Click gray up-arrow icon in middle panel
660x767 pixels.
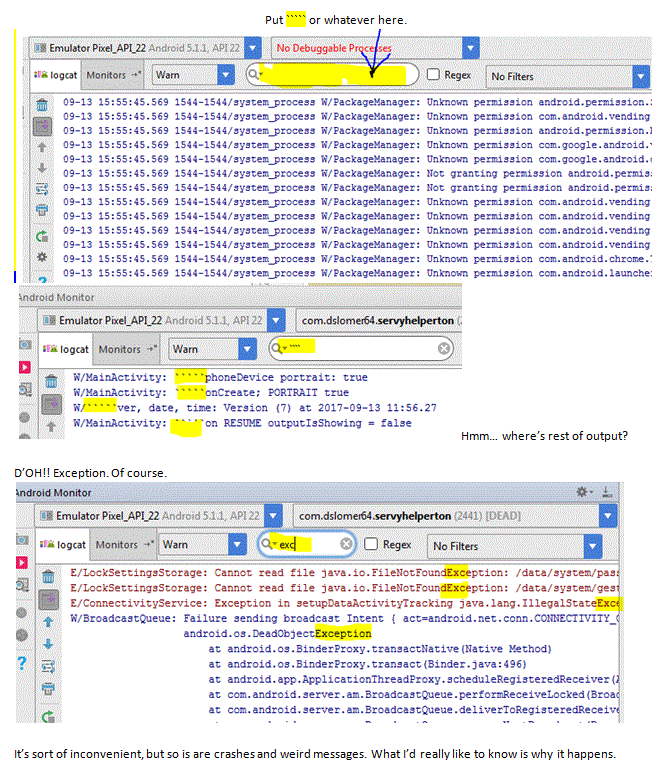(x=51, y=427)
